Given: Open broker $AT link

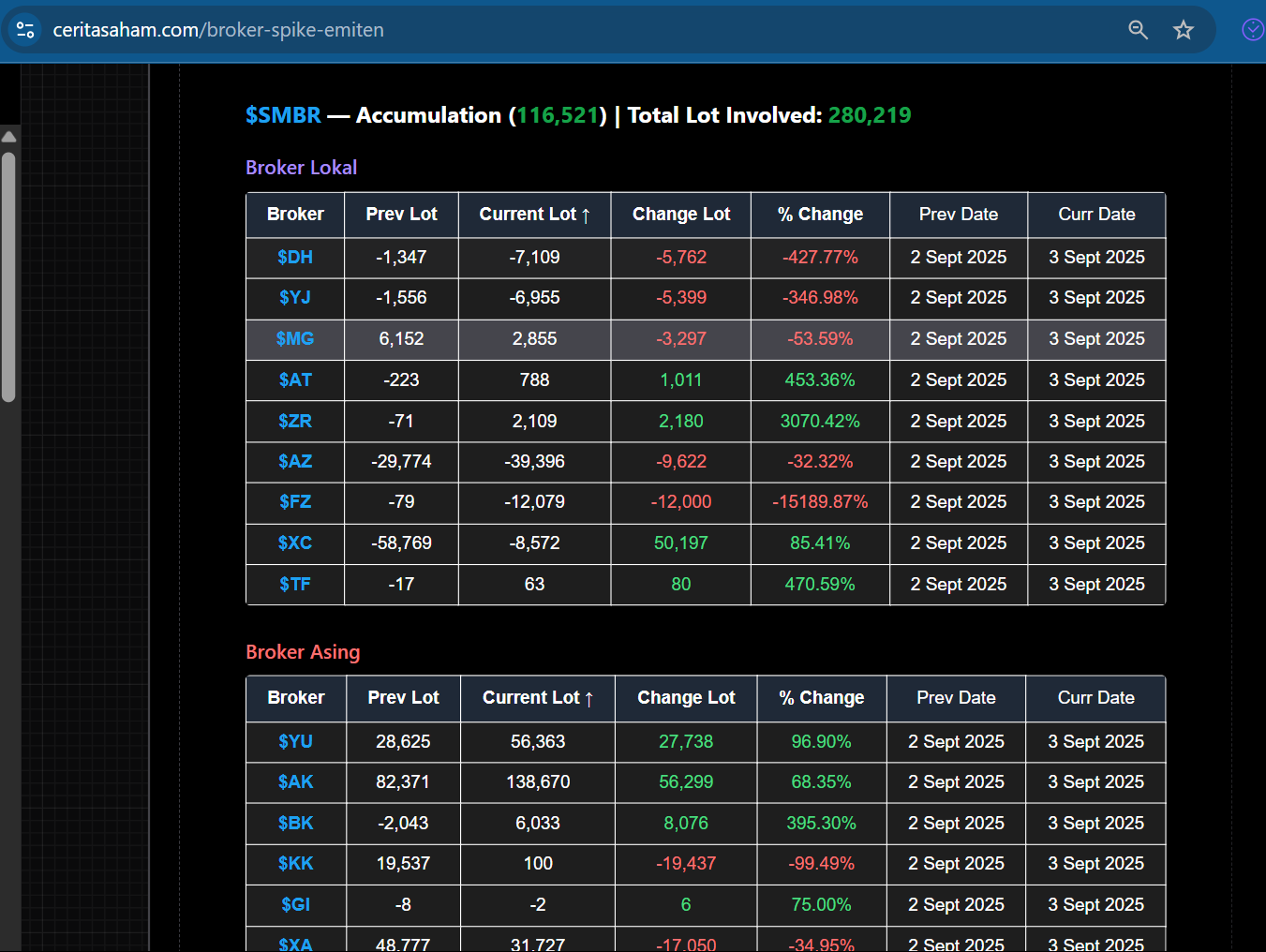Looking at the screenshot, I should [295, 380].
